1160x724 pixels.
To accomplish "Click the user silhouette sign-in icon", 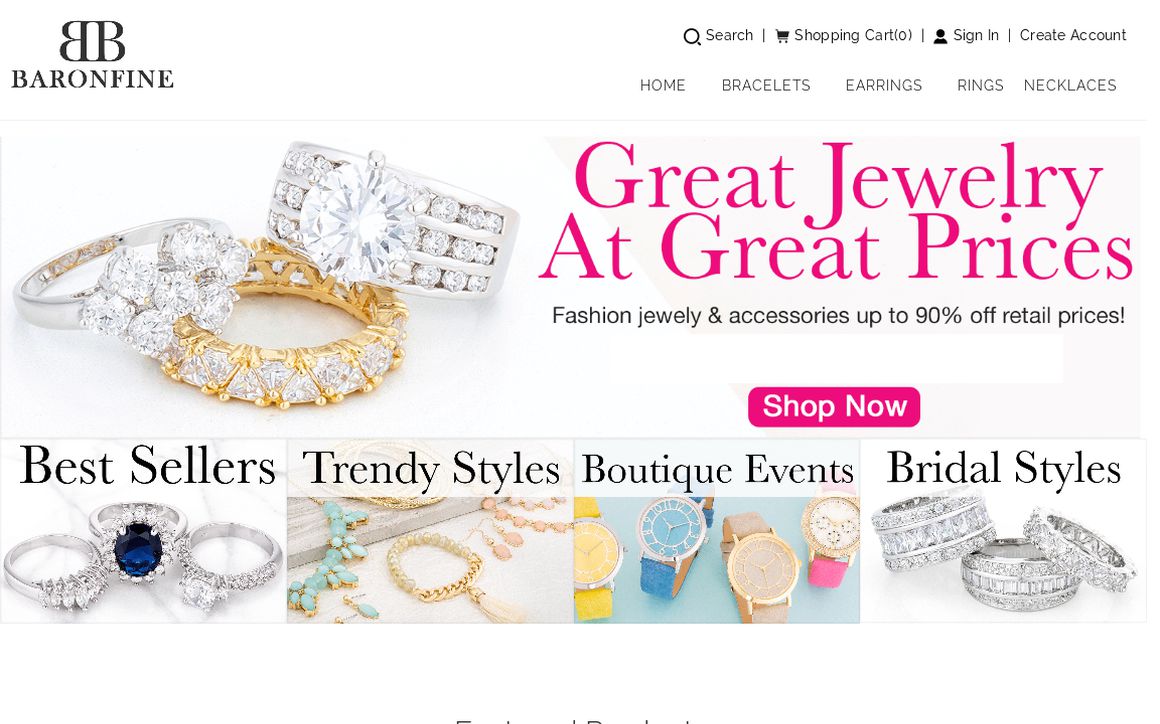I will coord(940,36).
